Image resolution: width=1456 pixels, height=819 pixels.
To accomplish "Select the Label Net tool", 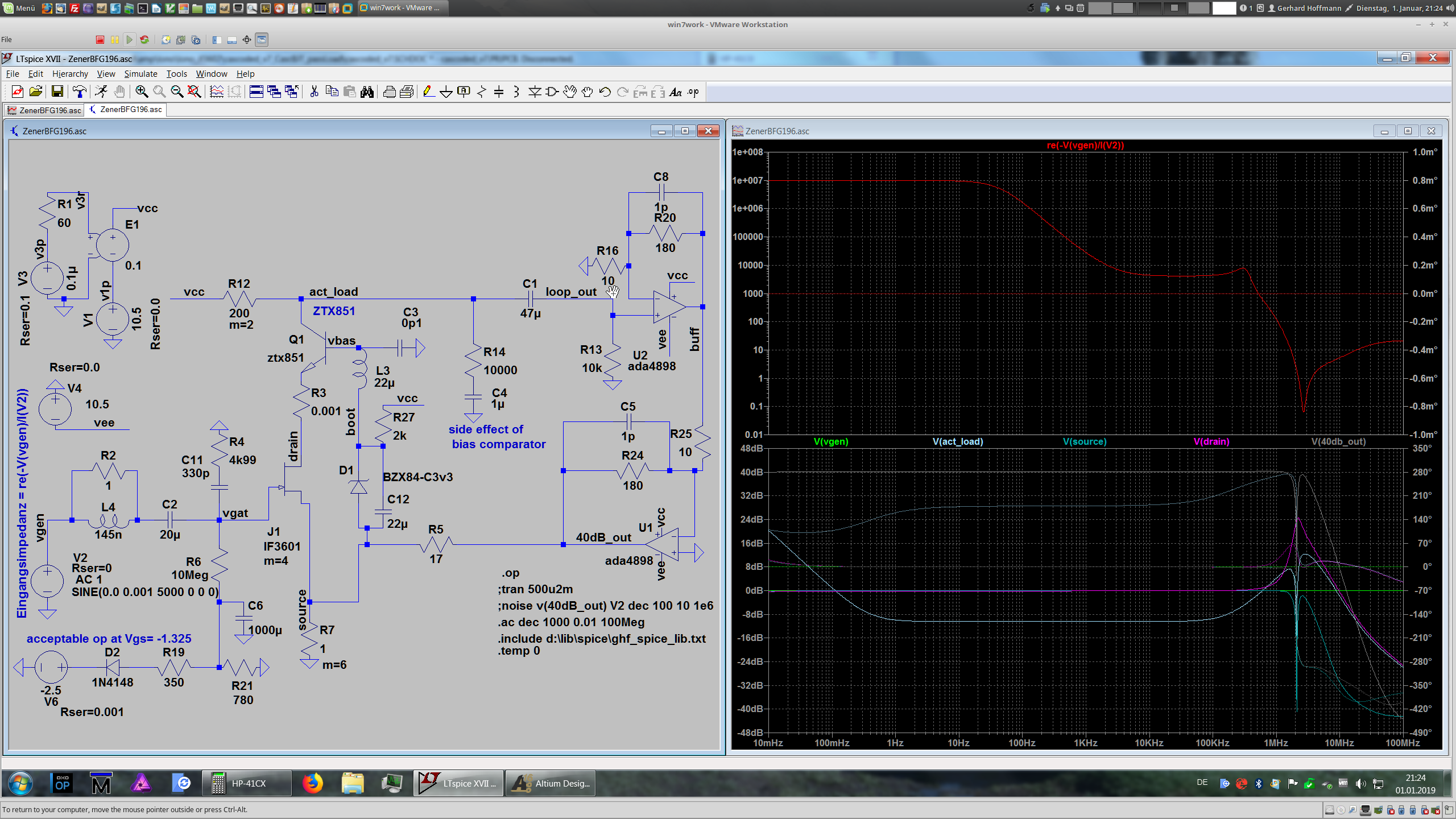I will click(x=464, y=92).
